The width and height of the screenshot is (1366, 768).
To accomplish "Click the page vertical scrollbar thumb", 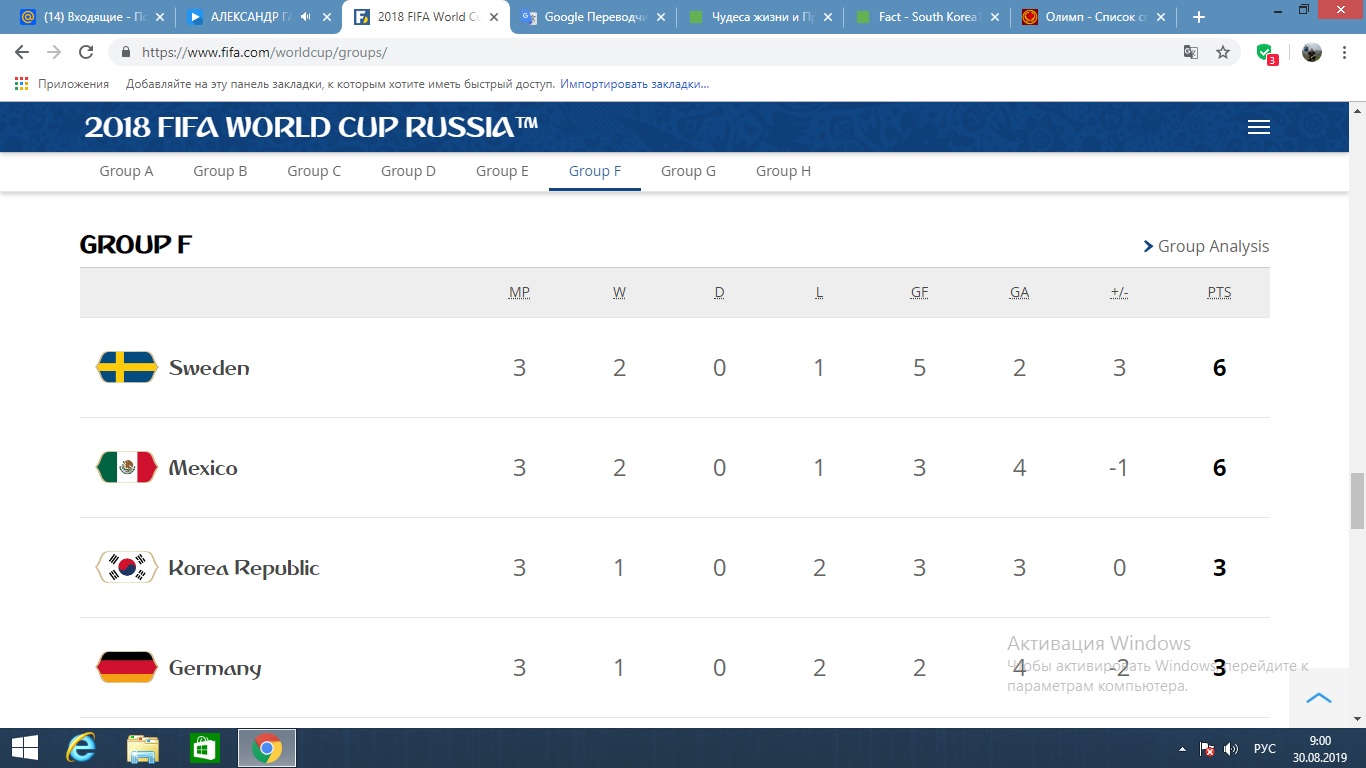I will 1357,500.
